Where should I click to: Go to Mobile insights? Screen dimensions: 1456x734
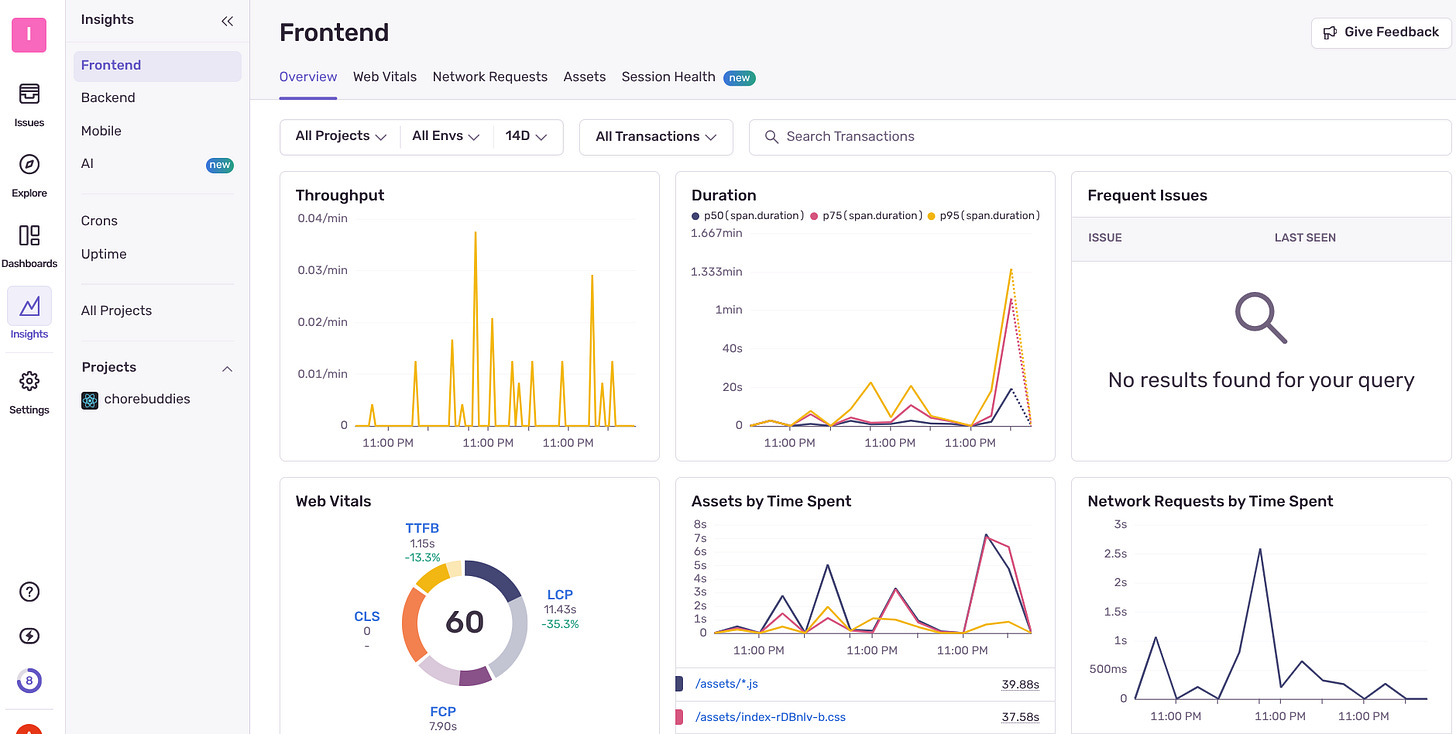(x=157, y=131)
